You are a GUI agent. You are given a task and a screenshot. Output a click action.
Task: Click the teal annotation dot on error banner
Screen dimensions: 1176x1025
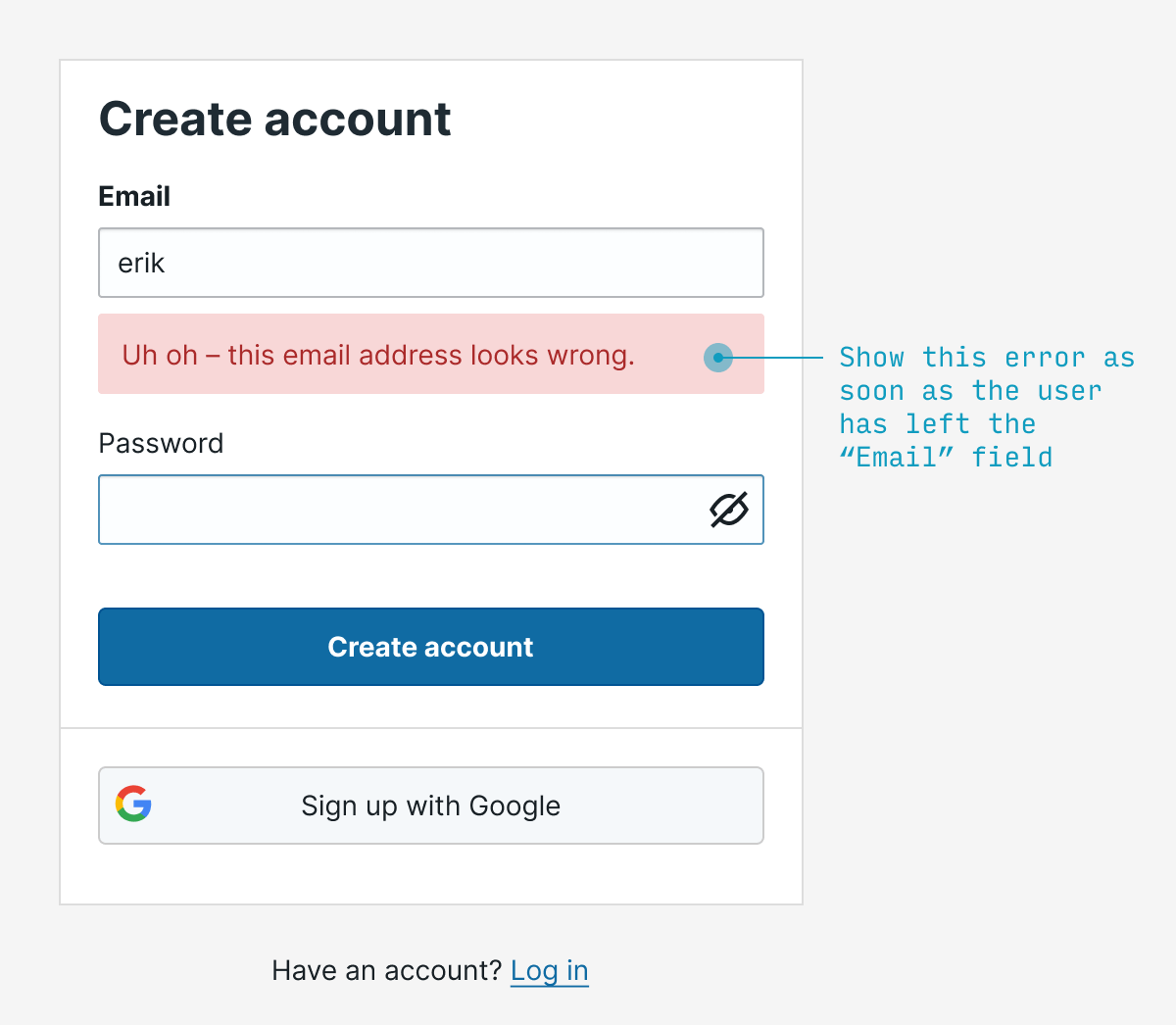click(x=718, y=358)
